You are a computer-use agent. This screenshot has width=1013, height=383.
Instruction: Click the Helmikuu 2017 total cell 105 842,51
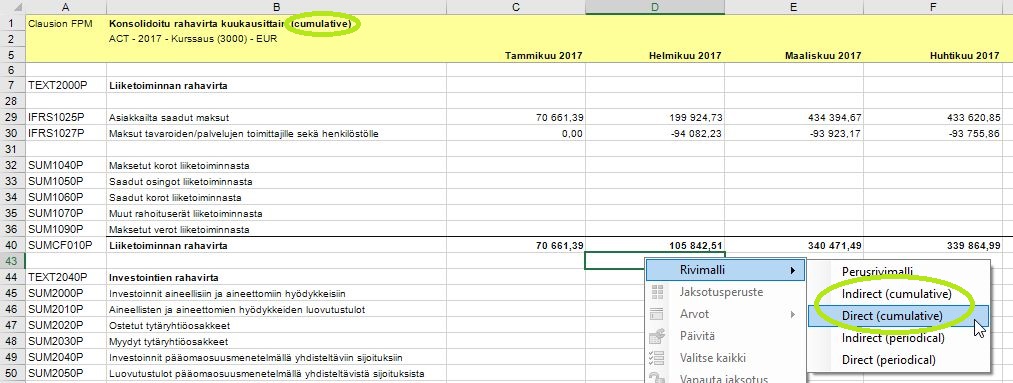[654, 245]
